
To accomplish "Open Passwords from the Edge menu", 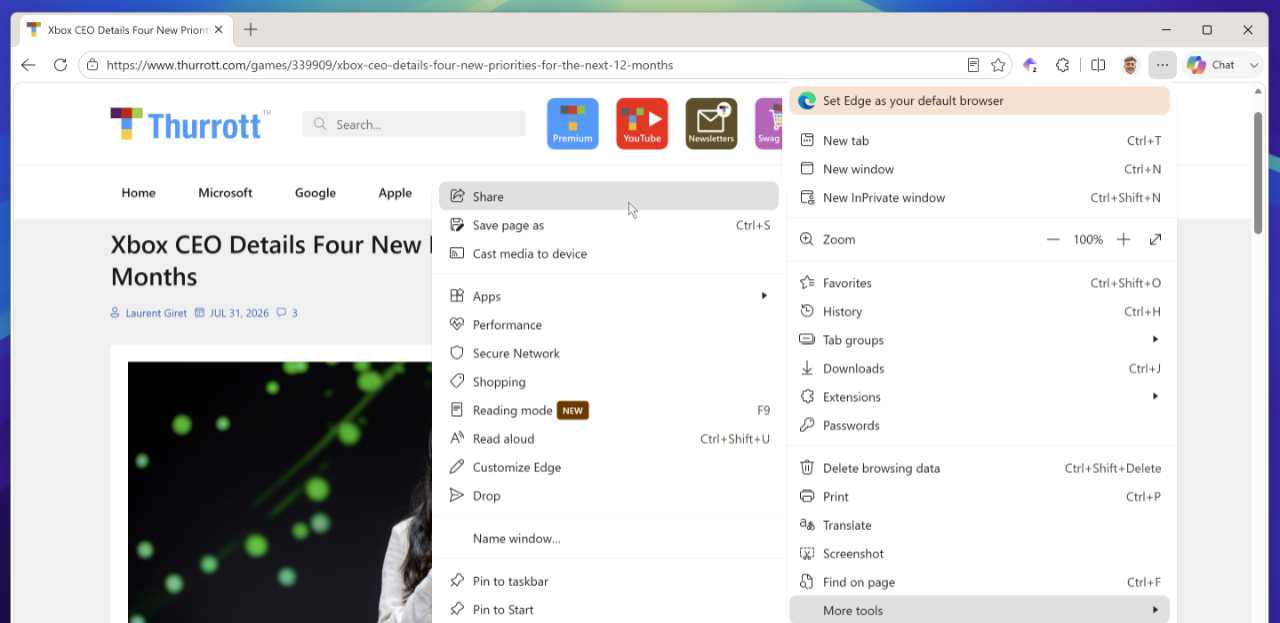I will click(979, 425).
